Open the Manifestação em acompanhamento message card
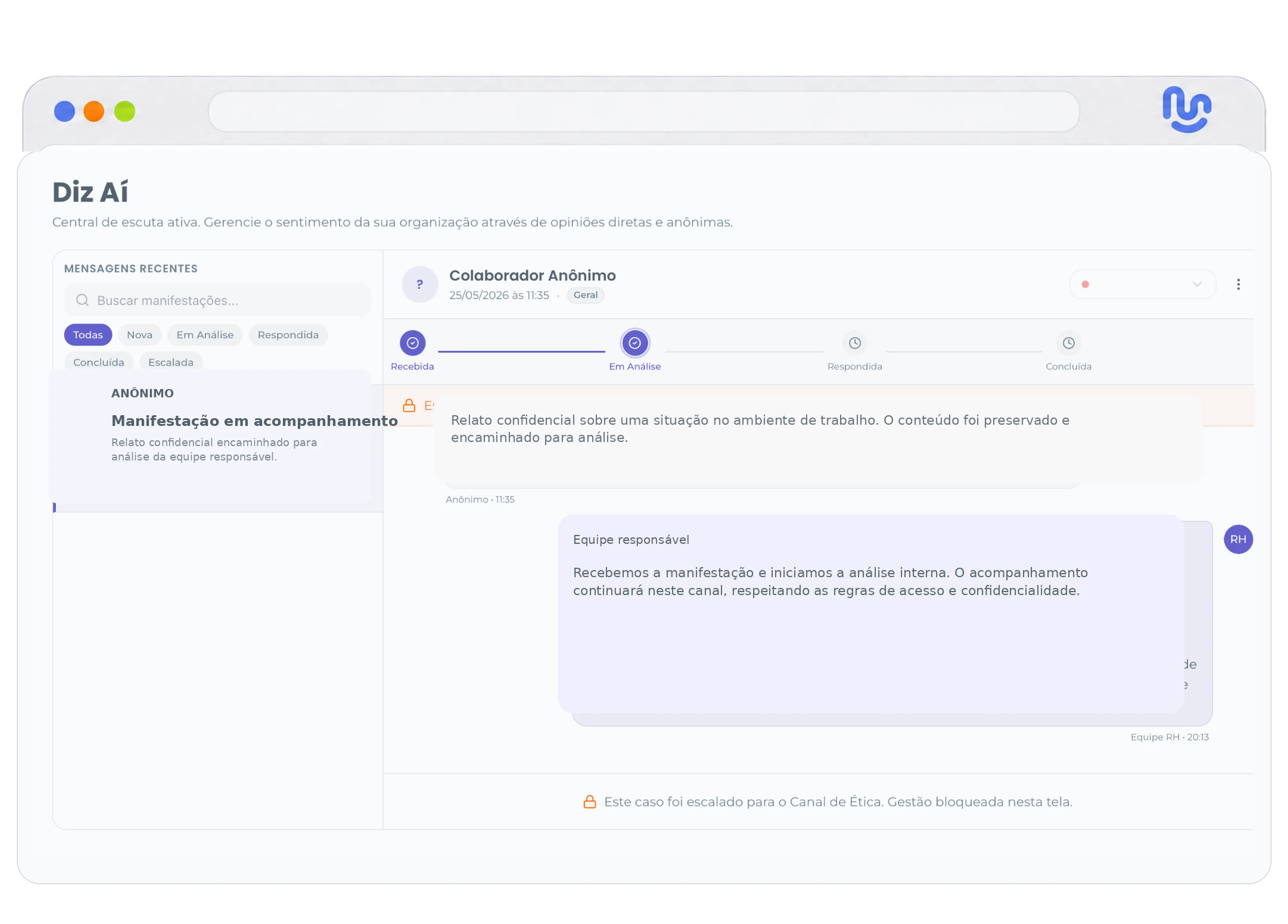Viewport: 1288px width, 924px height. coord(210,435)
